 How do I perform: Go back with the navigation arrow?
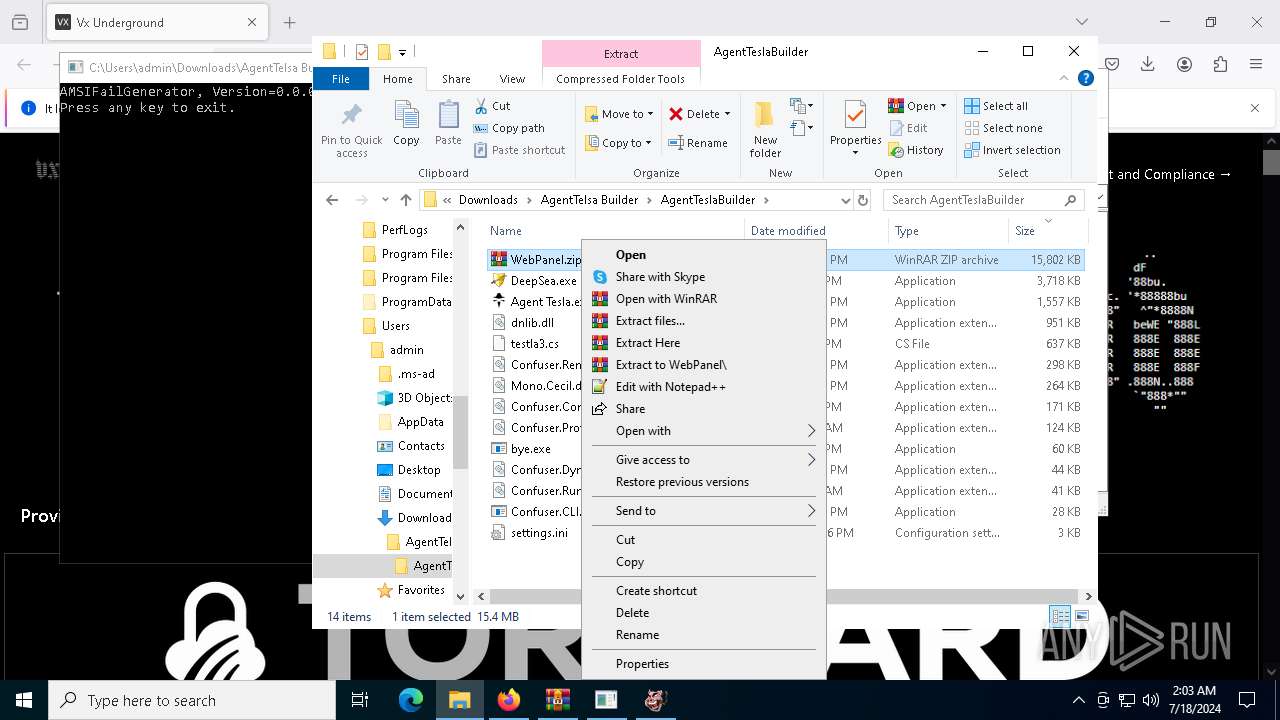point(332,200)
